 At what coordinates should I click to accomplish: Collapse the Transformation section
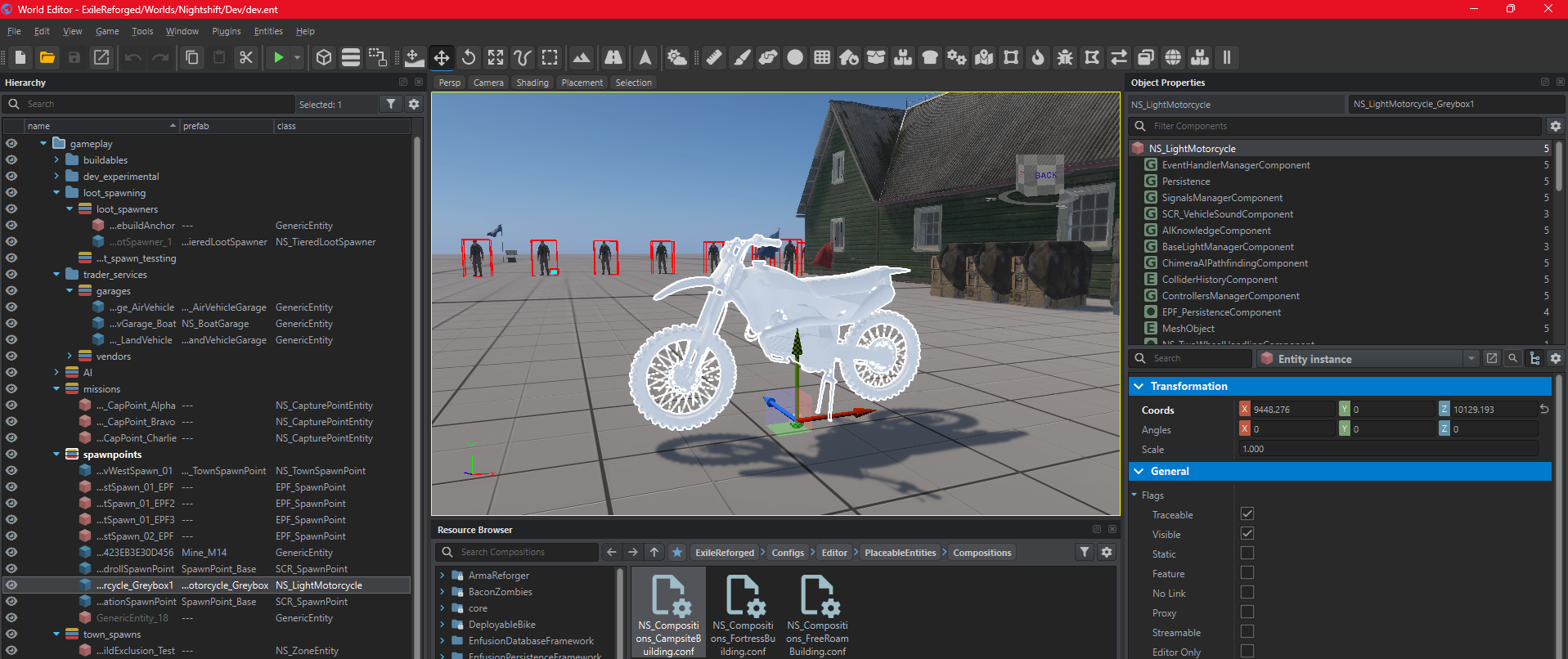pyautogui.click(x=1139, y=386)
